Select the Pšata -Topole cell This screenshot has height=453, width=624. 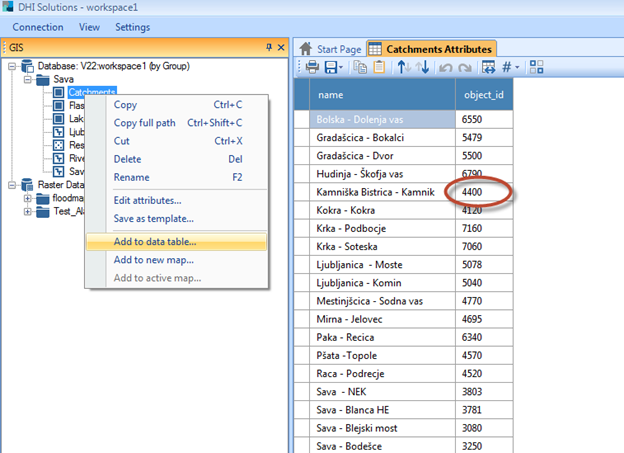382,355
